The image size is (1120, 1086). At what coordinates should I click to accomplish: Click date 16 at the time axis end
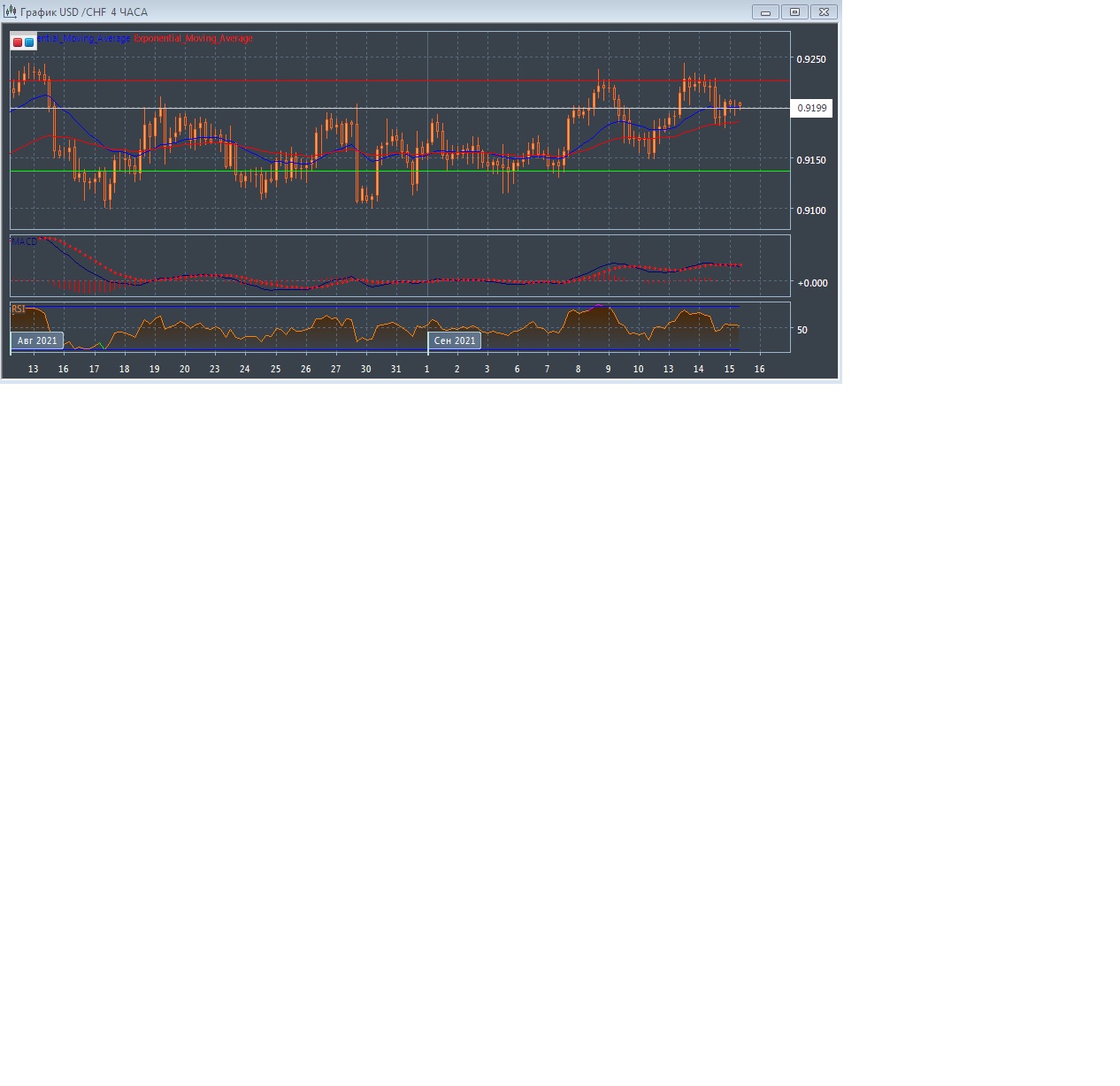click(759, 369)
